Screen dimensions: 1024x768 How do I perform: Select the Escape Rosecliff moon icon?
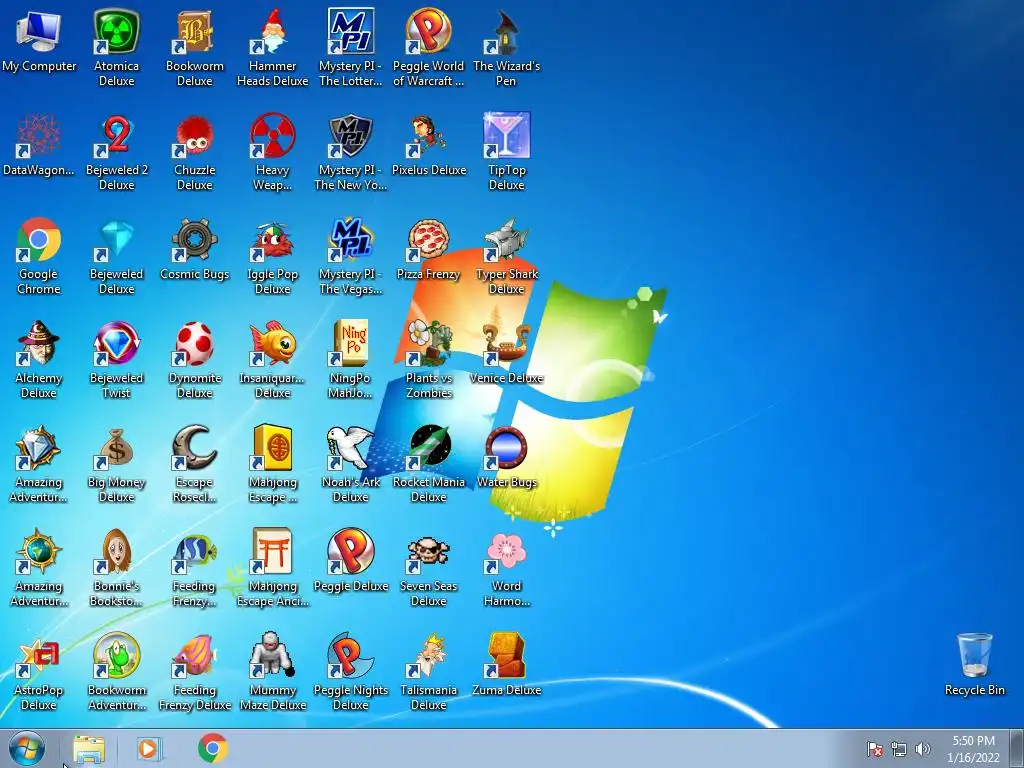[195, 447]
